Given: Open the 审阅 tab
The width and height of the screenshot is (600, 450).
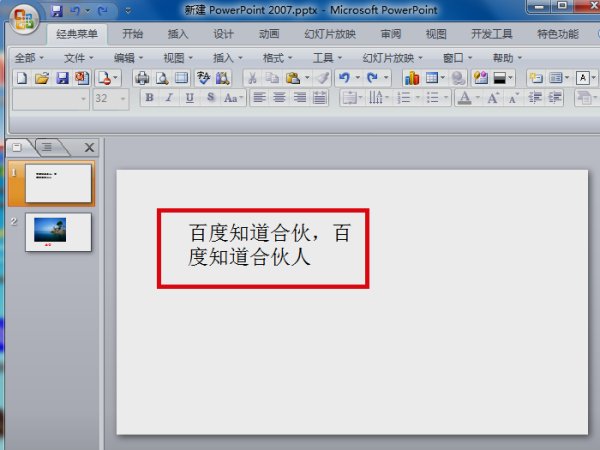Looking at the screenshot, I should click(x=391, y=34).
